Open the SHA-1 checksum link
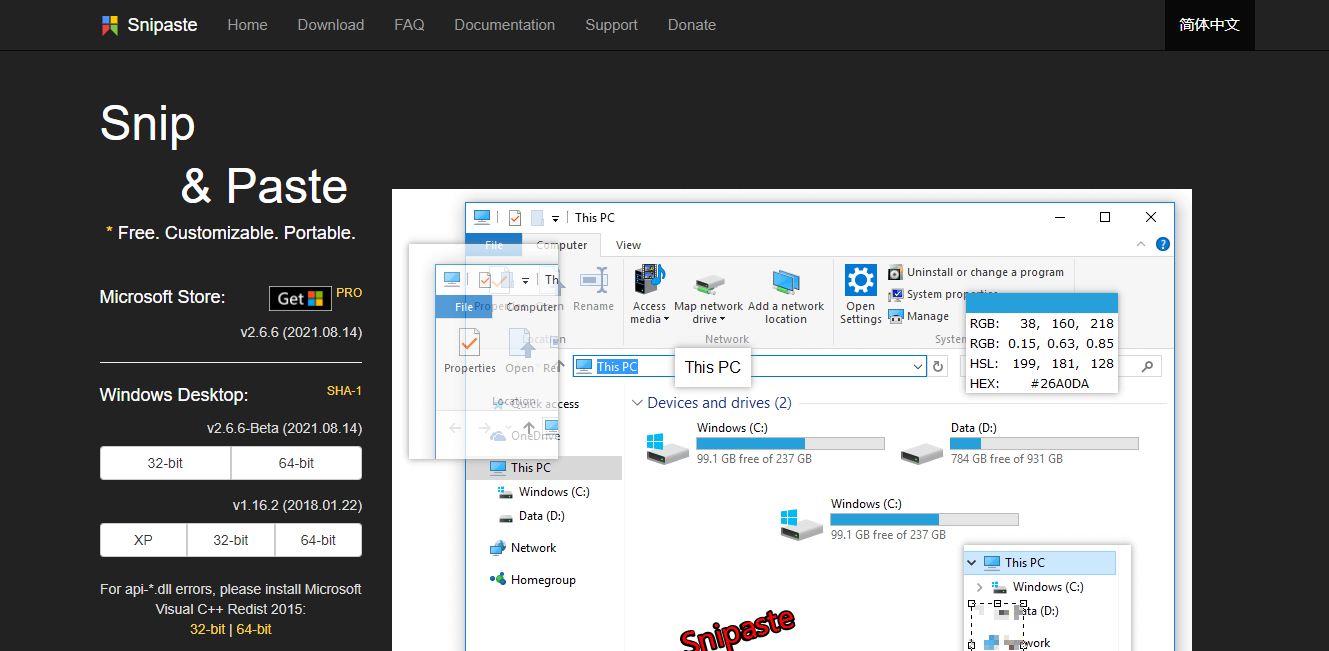 [x=344, y=391]
